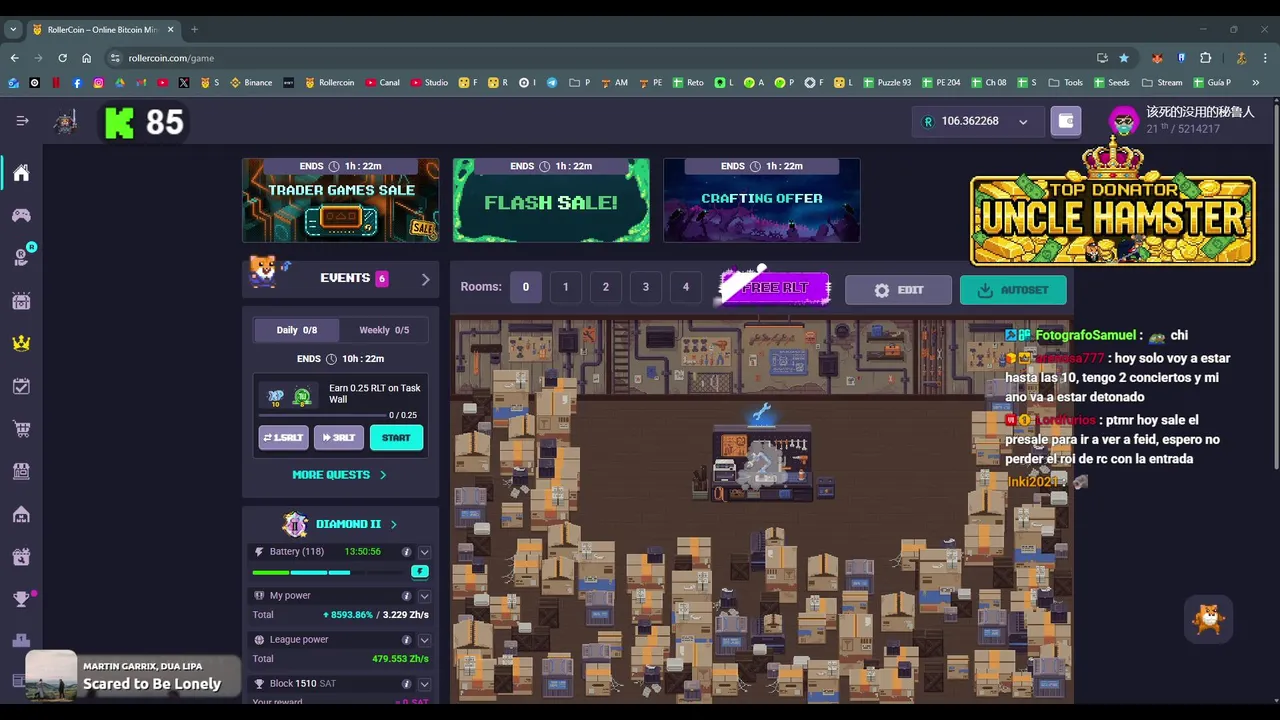Expand the My power section chevron

424,596
